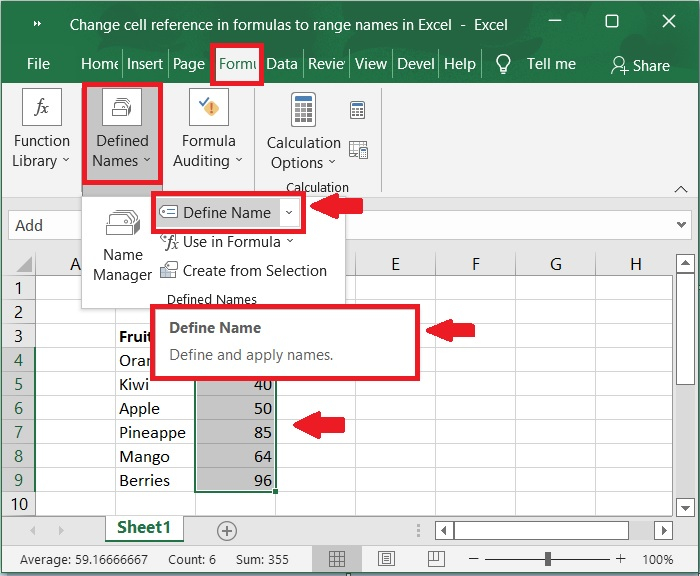
Task: Switch to the Insert tab
Action: pyautogui.click(x=145, y=63)
